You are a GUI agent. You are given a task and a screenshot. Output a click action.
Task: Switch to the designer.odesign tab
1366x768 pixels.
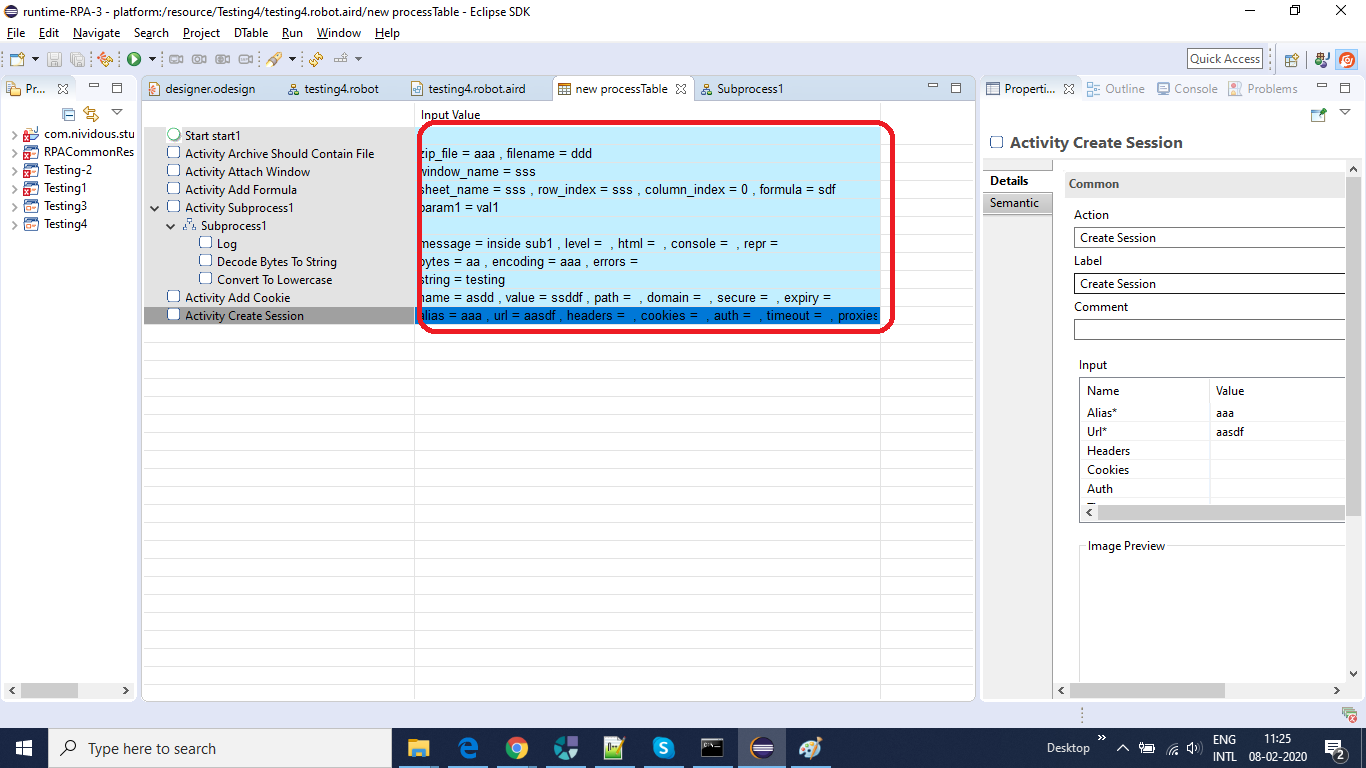point(201,89)
